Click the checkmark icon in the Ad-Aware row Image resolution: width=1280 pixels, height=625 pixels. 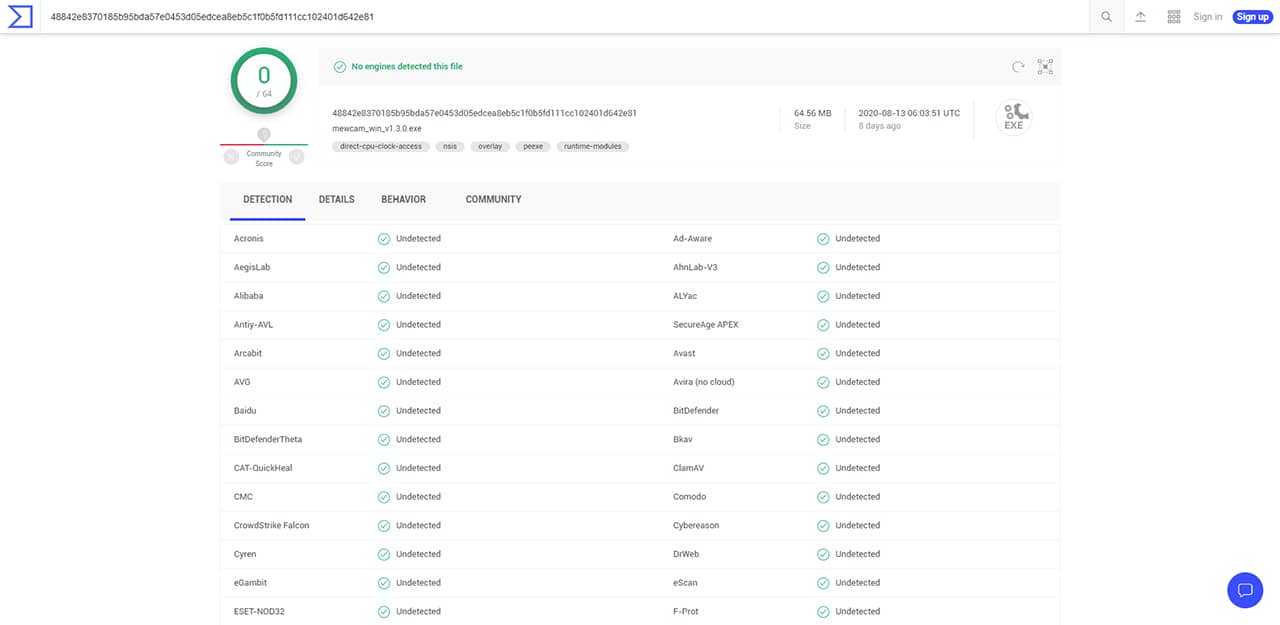[823, 239]
